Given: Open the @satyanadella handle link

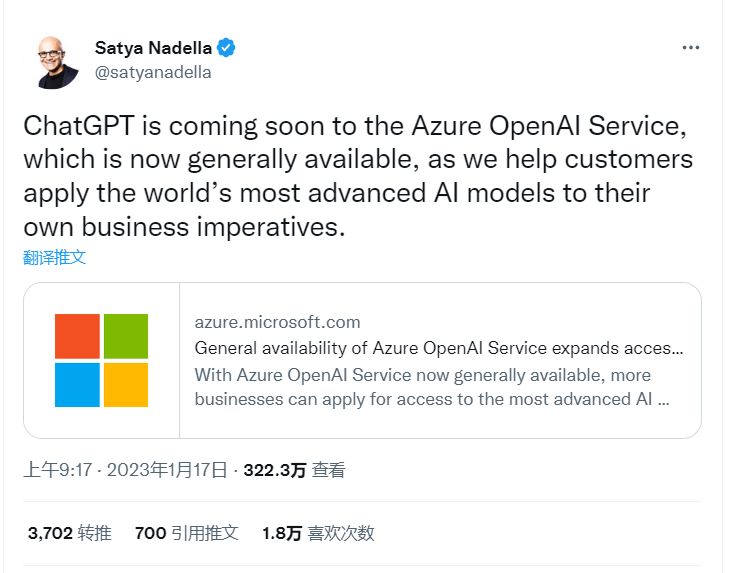Looking at the screenshot, I should [x=153, y=72].
